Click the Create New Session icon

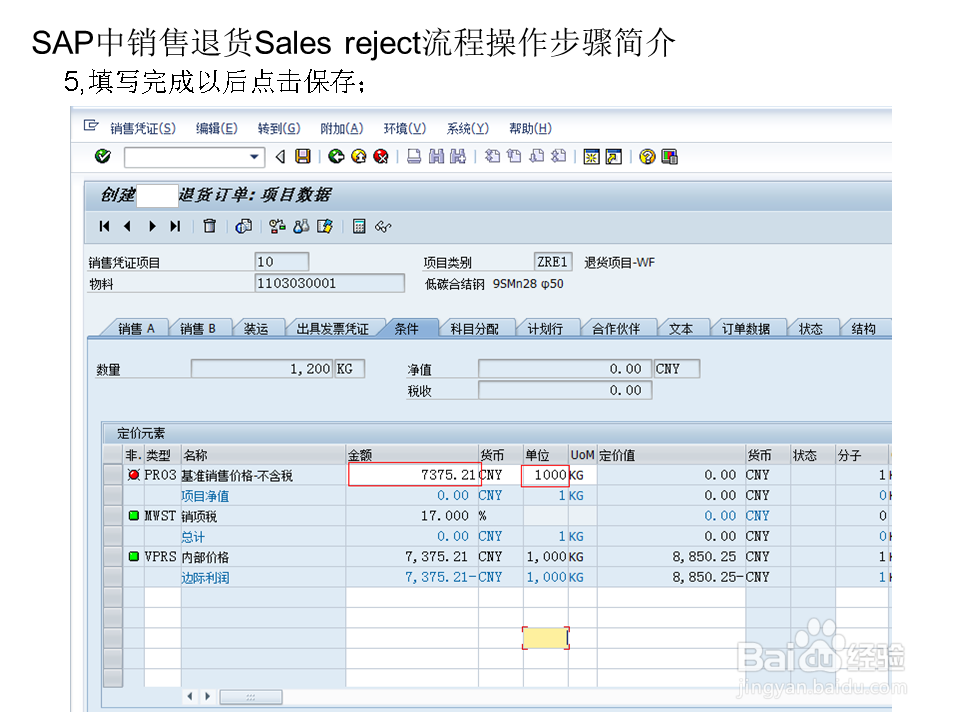591,157
